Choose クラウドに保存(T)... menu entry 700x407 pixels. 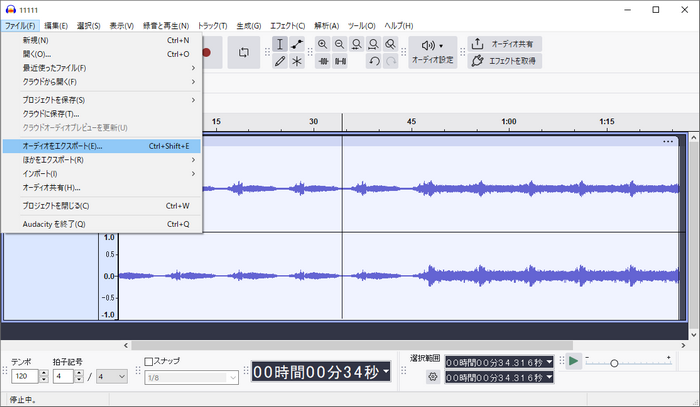[x=102, y=114]
